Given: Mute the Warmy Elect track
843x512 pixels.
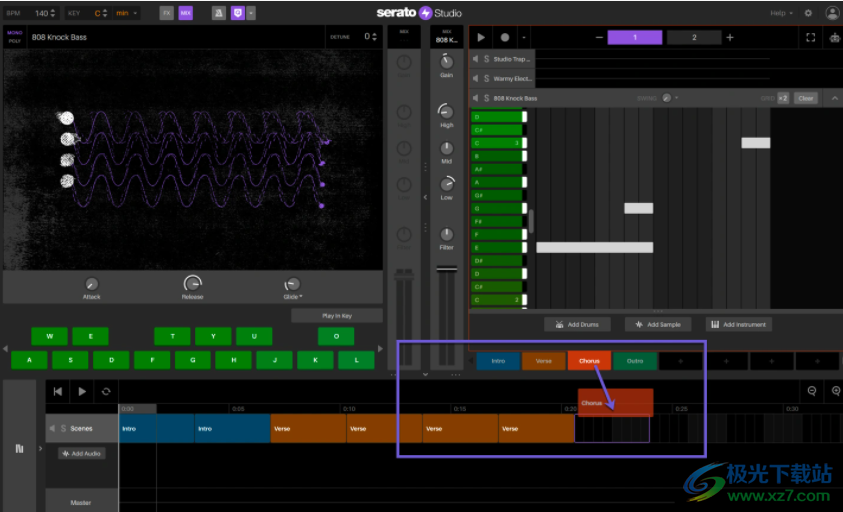Looking at the screenshot, I should point(475,79).
